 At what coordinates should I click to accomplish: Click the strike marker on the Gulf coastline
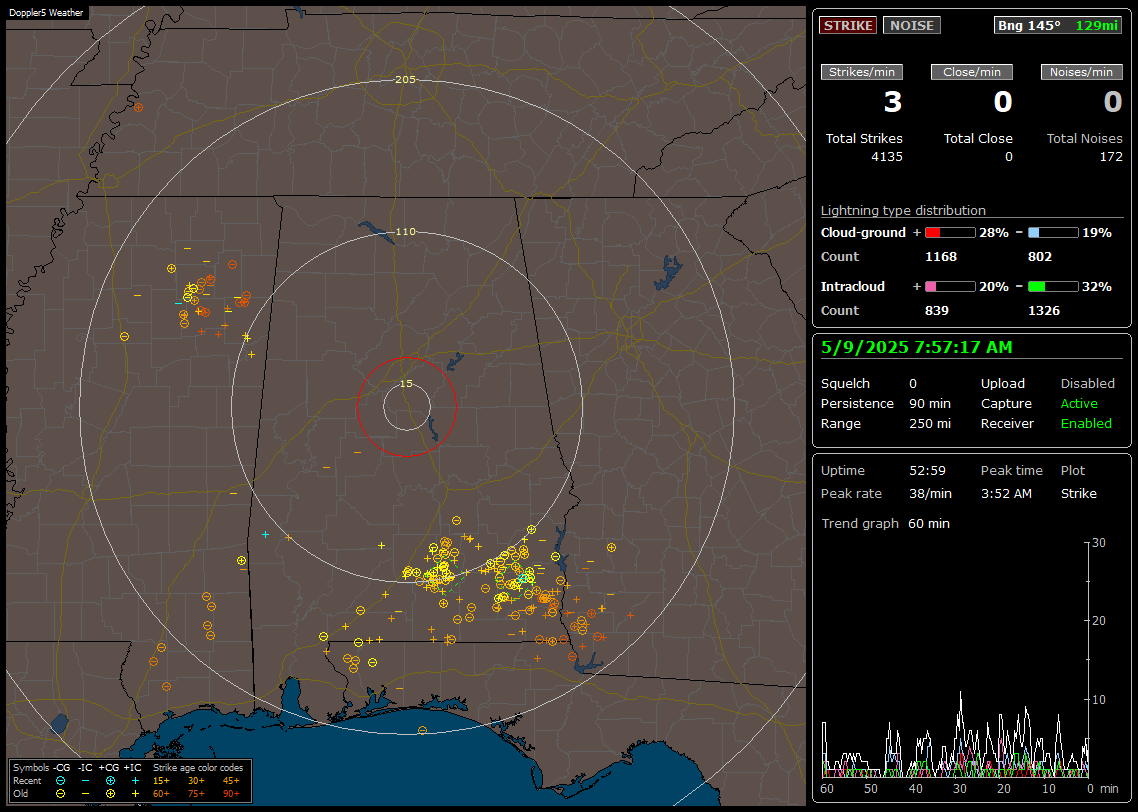click(x=422, y=731)
